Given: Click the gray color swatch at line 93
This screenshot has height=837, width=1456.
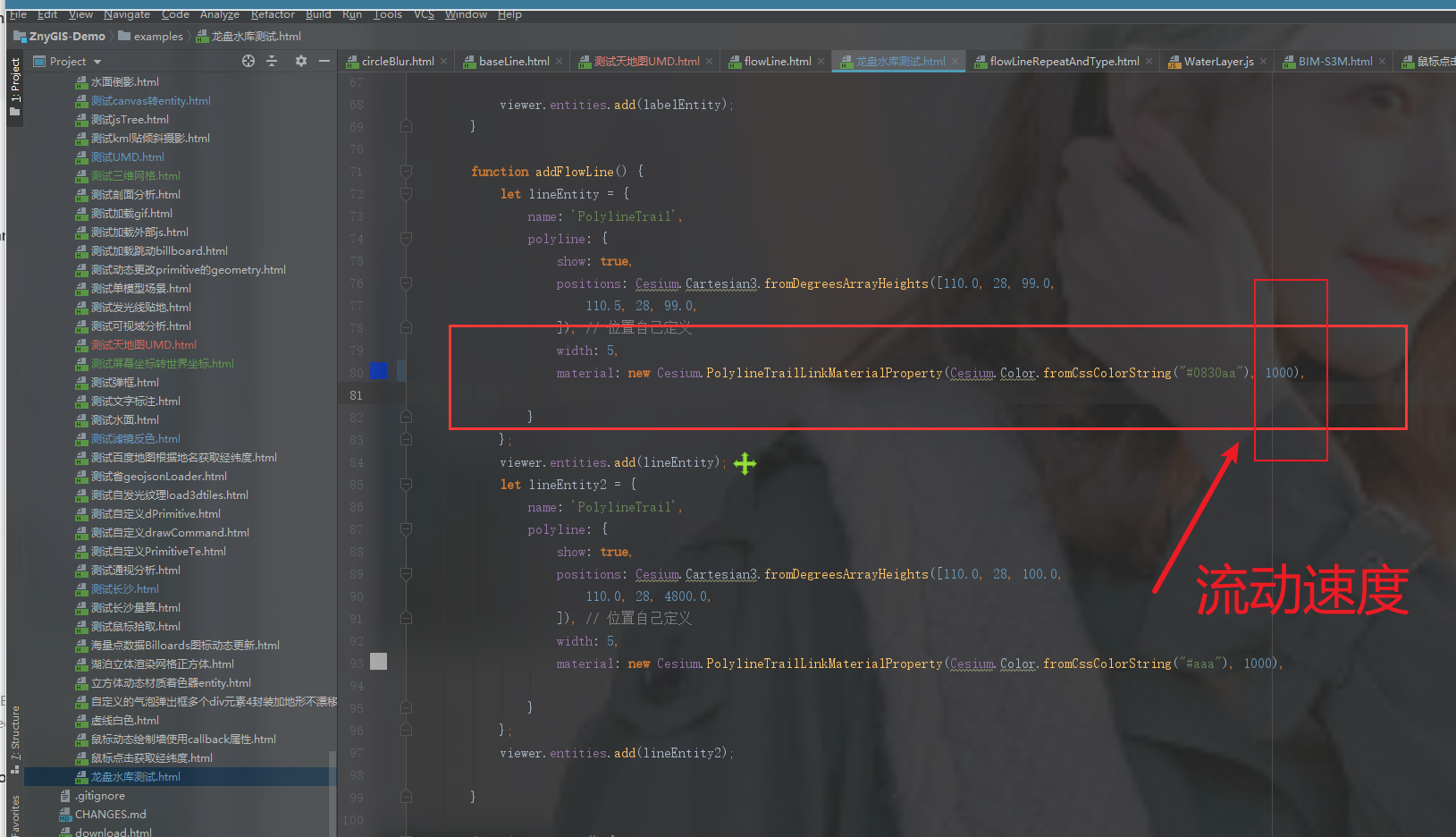Looking at the screenshot, I should 379,661.
